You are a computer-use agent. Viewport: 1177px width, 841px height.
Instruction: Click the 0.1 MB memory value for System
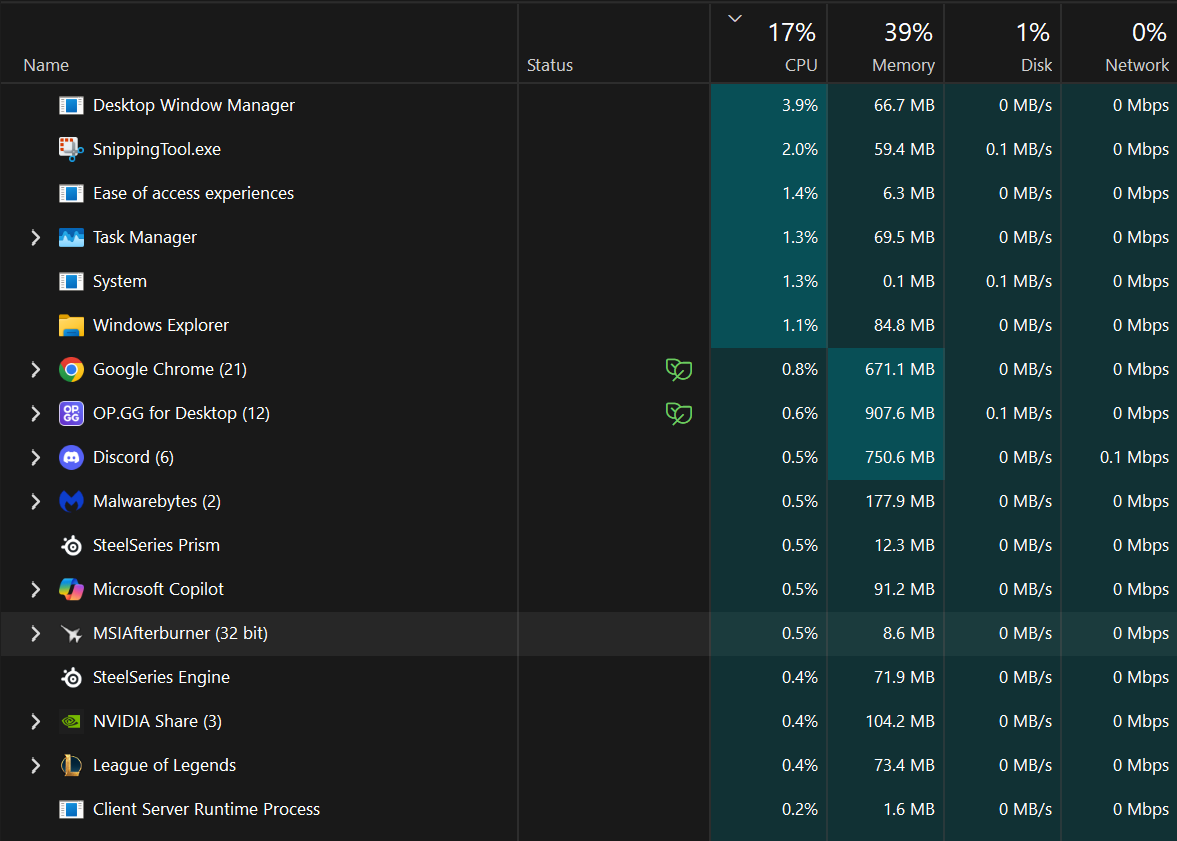click(908, 282)
